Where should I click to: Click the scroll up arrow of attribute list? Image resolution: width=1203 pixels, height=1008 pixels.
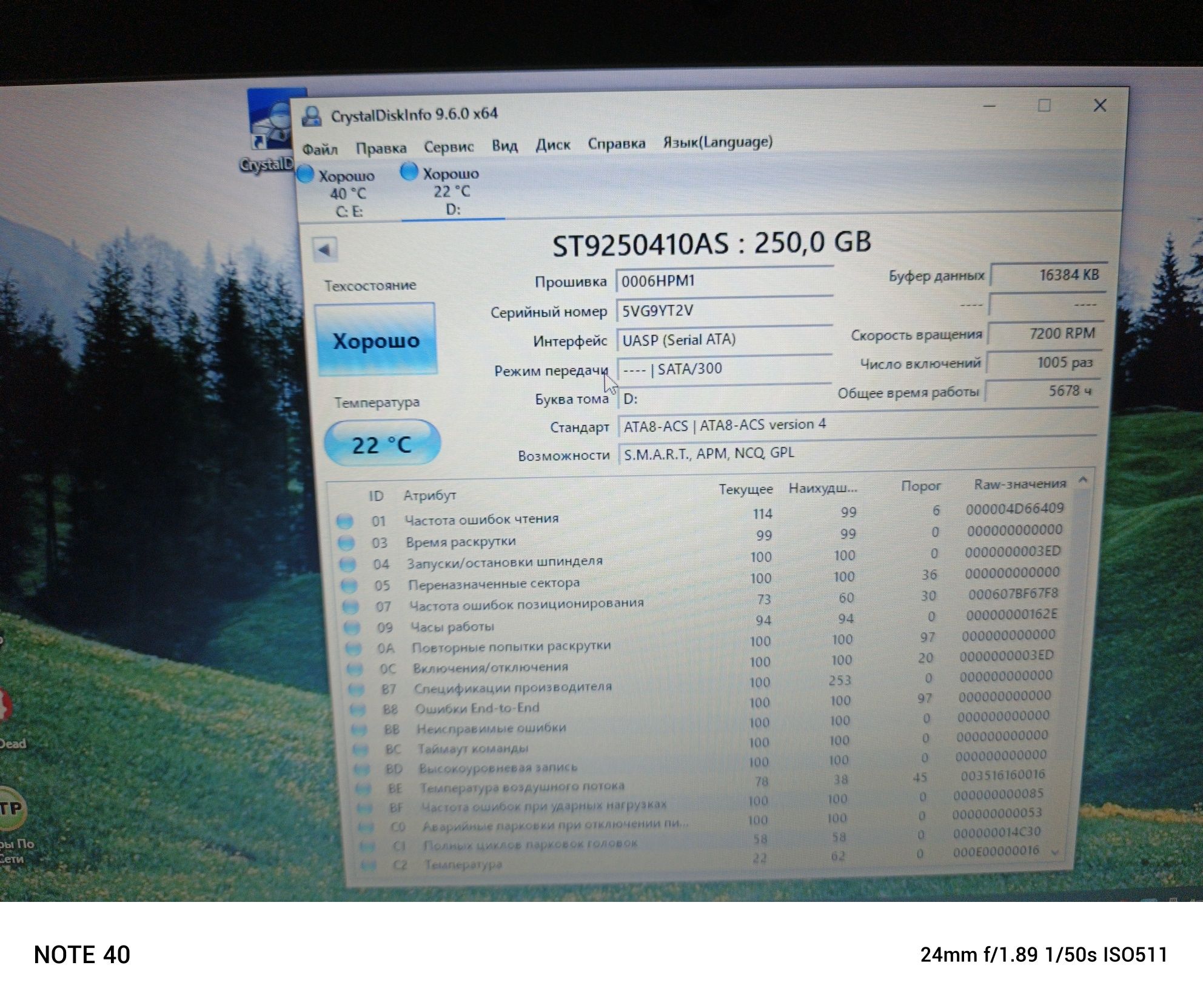point(1083,481)
